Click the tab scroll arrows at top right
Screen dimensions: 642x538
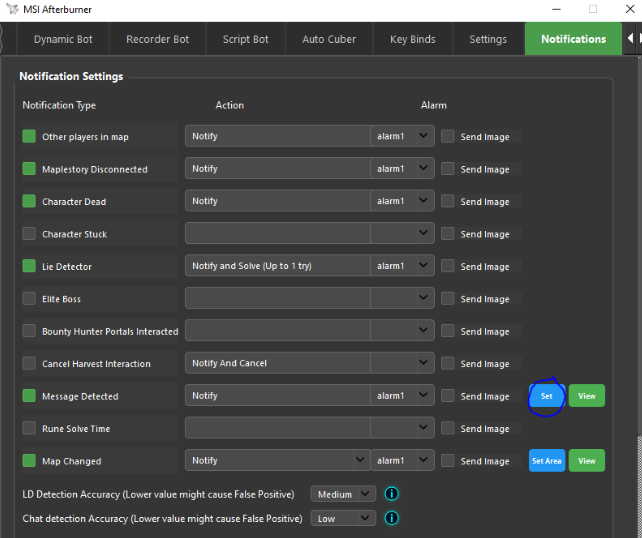(632, 39)
